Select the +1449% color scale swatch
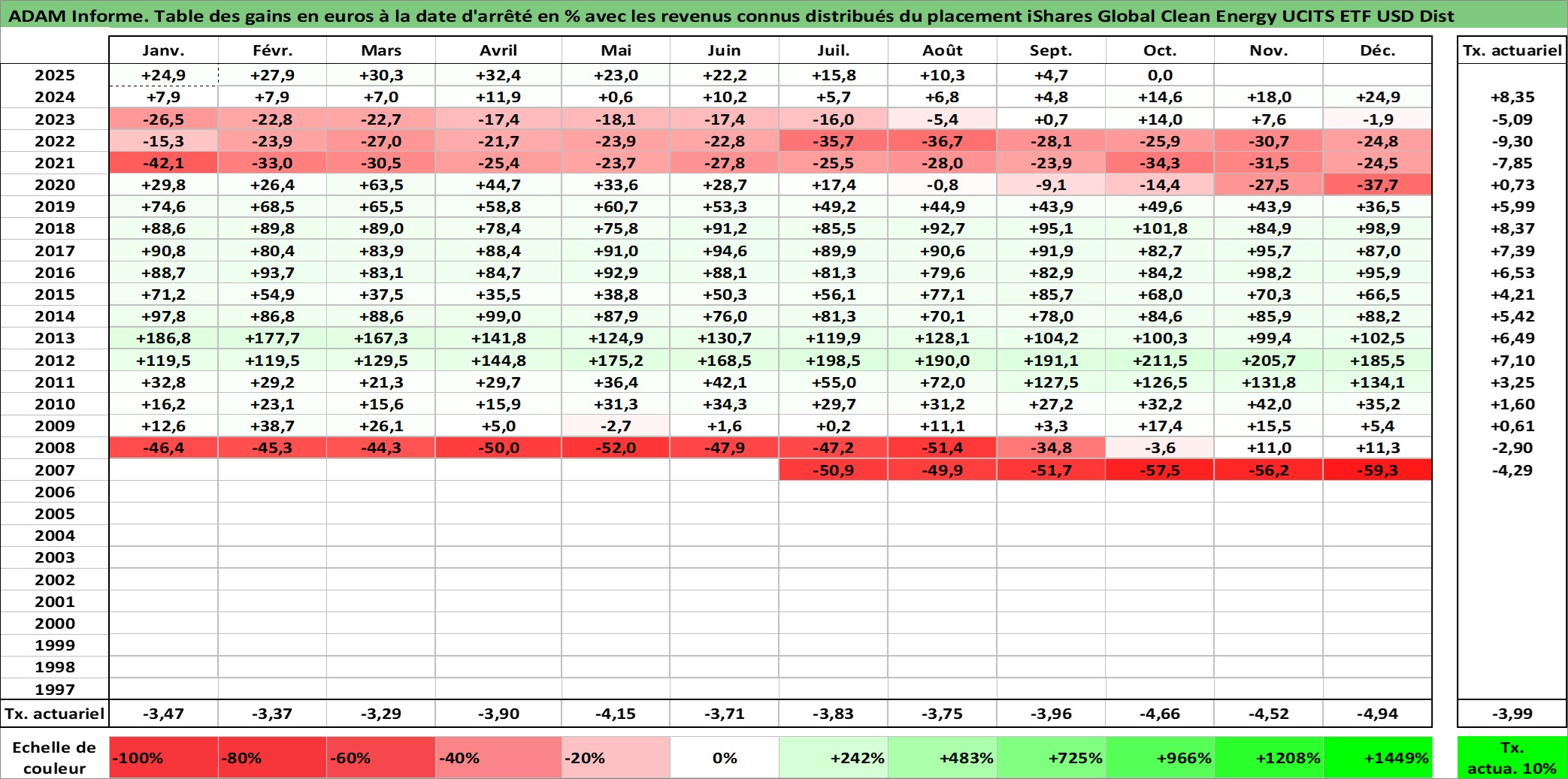This screenshot has height=779, width=1568. 1377,757
